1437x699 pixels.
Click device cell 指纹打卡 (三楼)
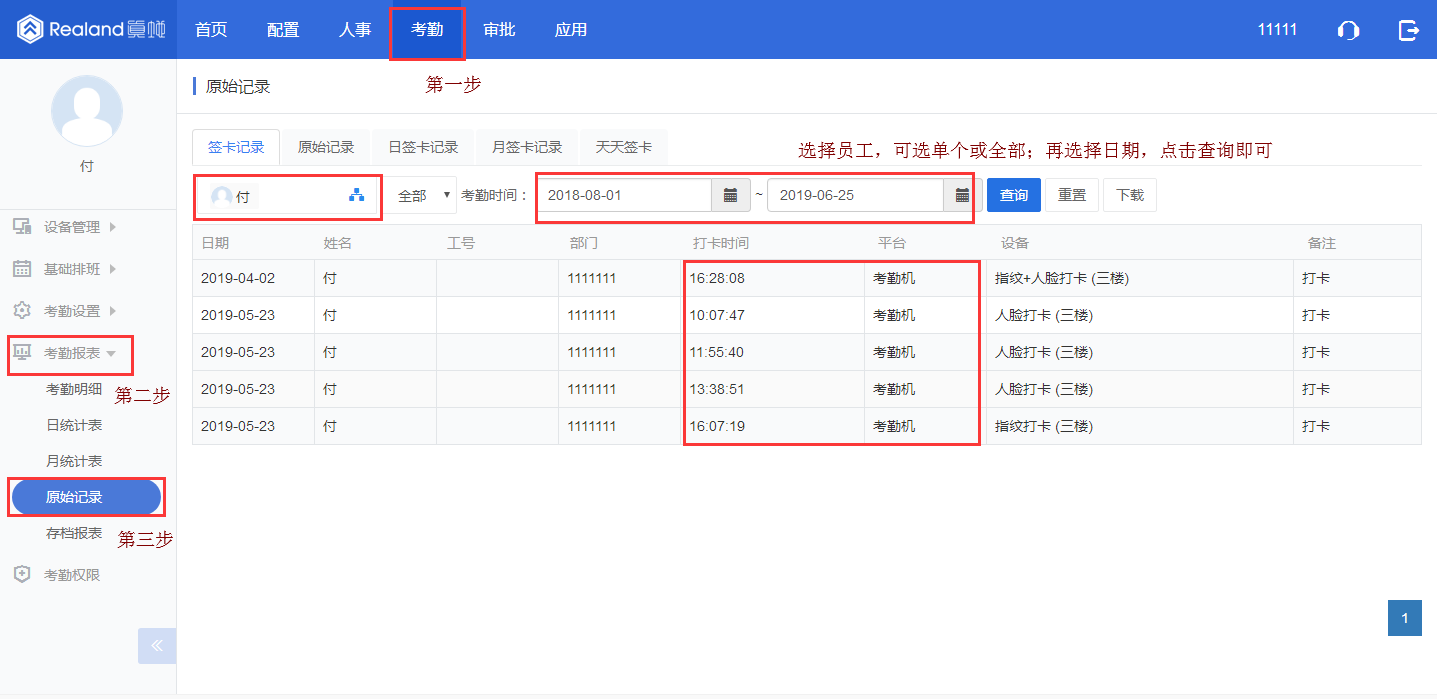click(x=1044, y=426)
